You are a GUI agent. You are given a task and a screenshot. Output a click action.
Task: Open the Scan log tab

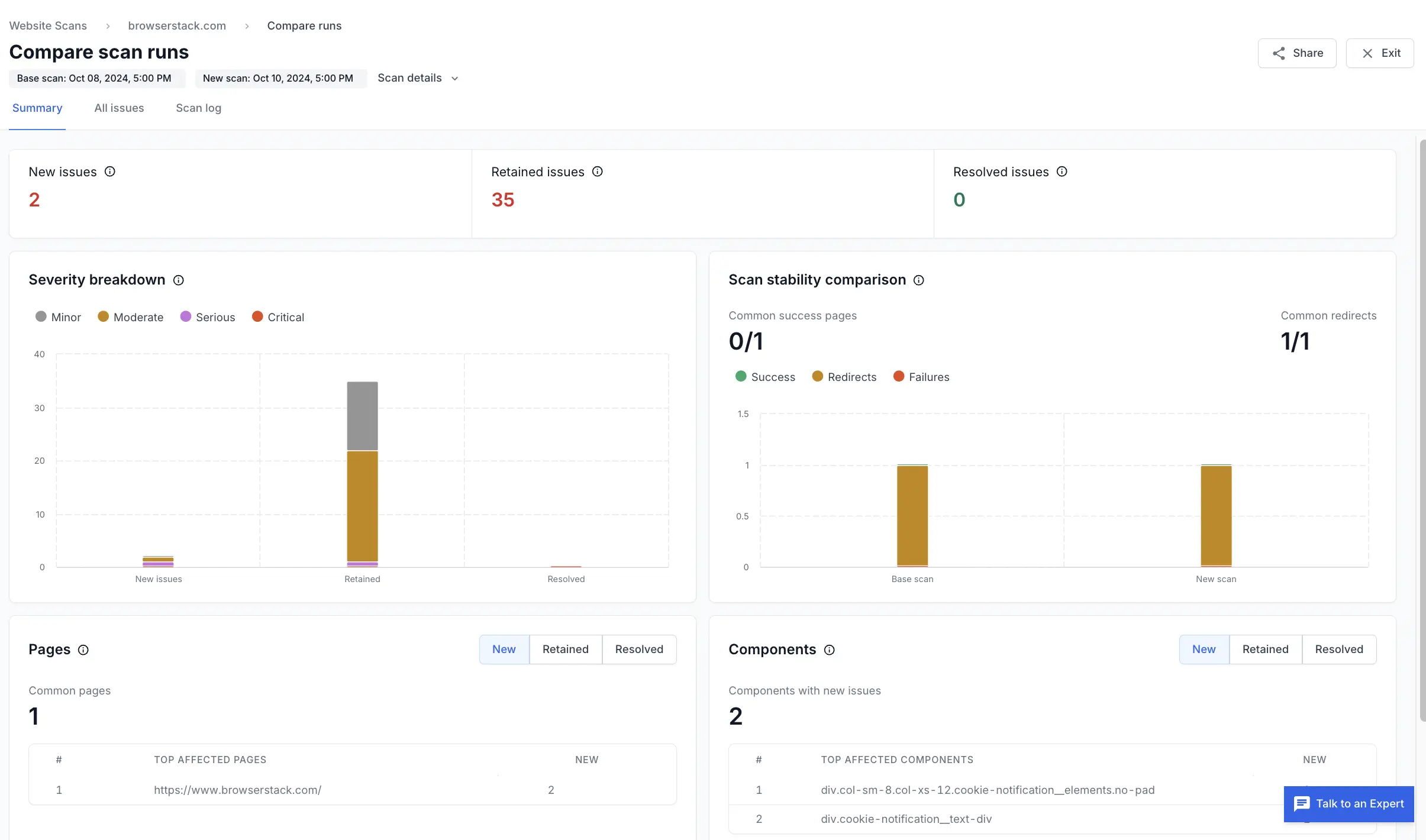[198, 108]
